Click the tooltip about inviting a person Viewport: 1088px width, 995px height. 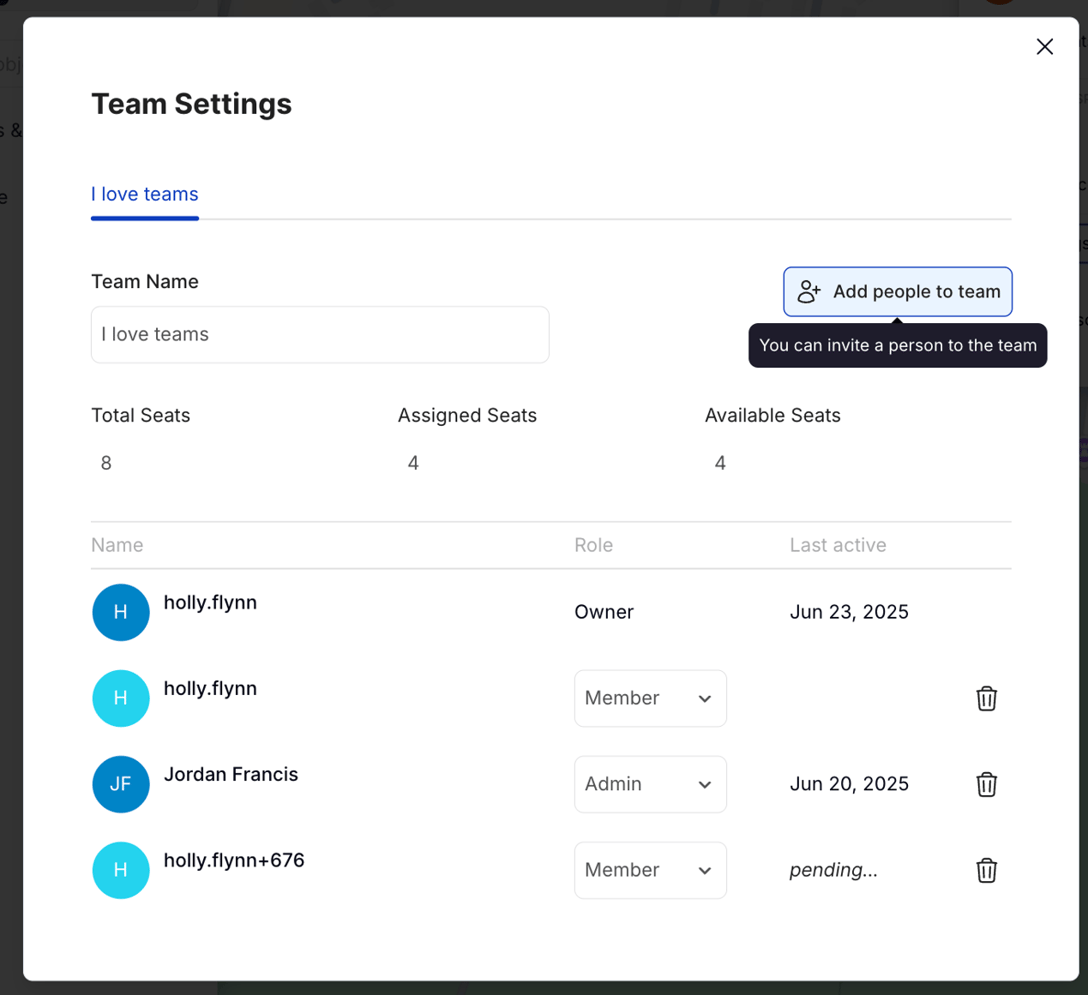(897, 345)
